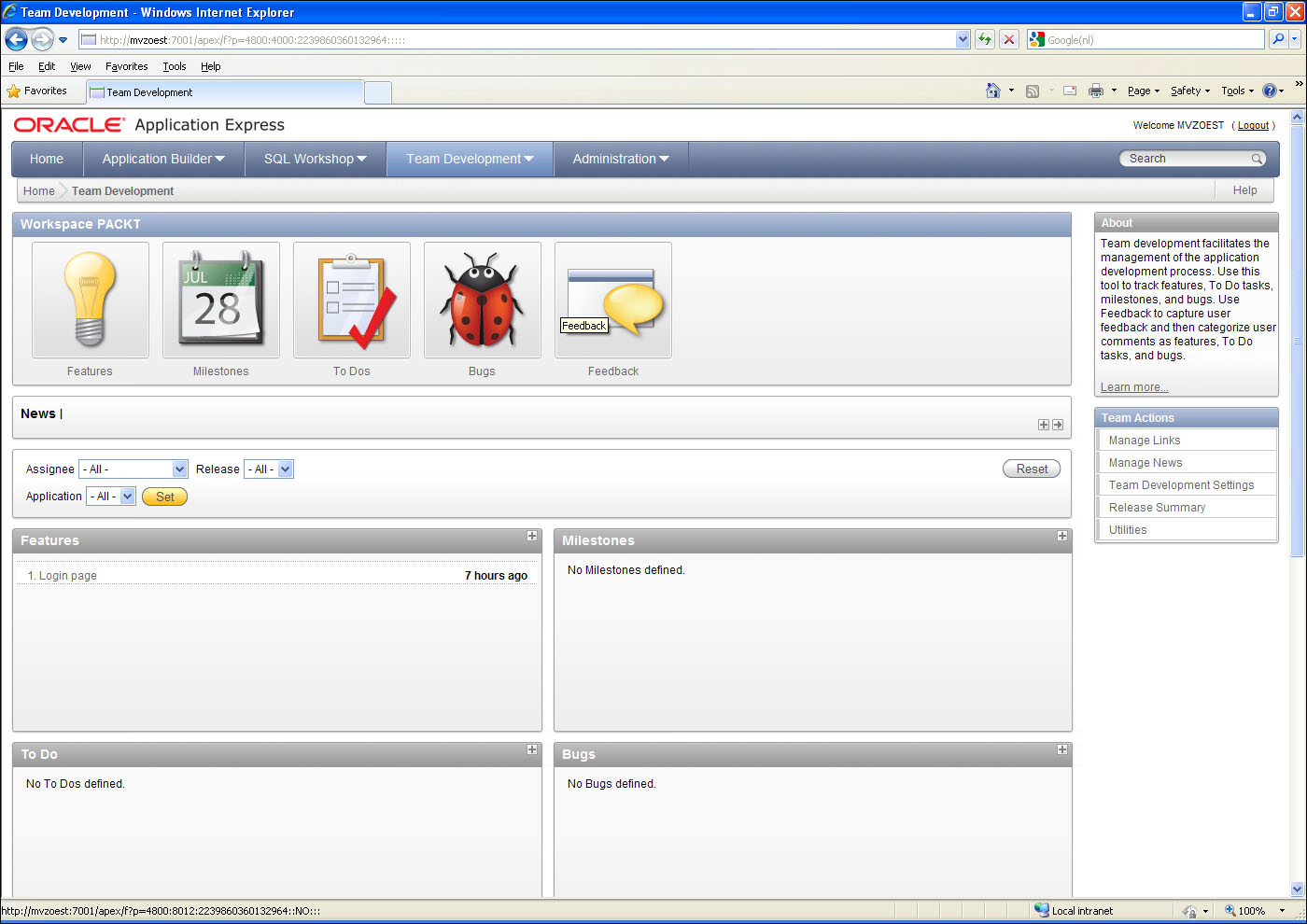Open the Edit menu
The width and height of the screenshot is (1307, 924).
pos(47,66)
